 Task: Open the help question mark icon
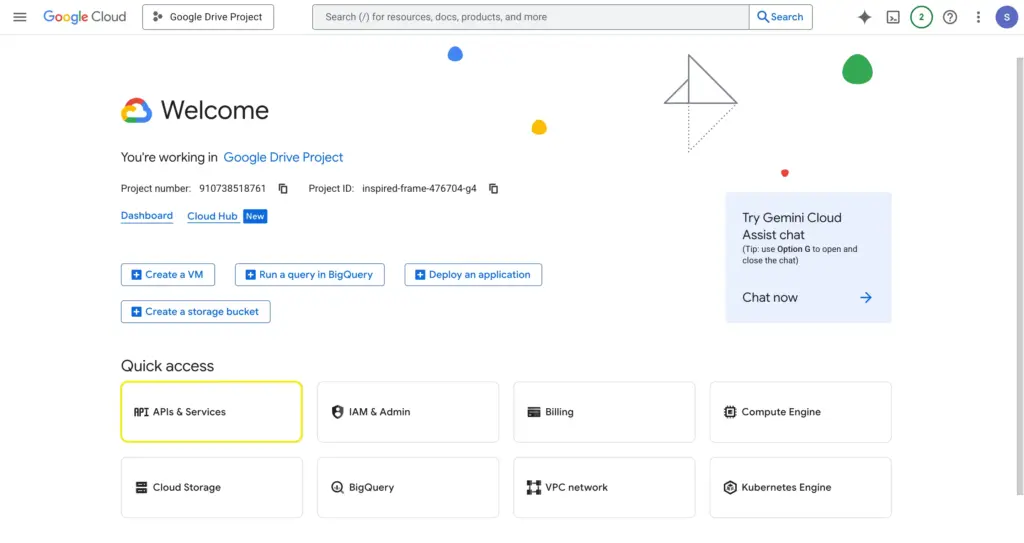(x=950, y=18)
